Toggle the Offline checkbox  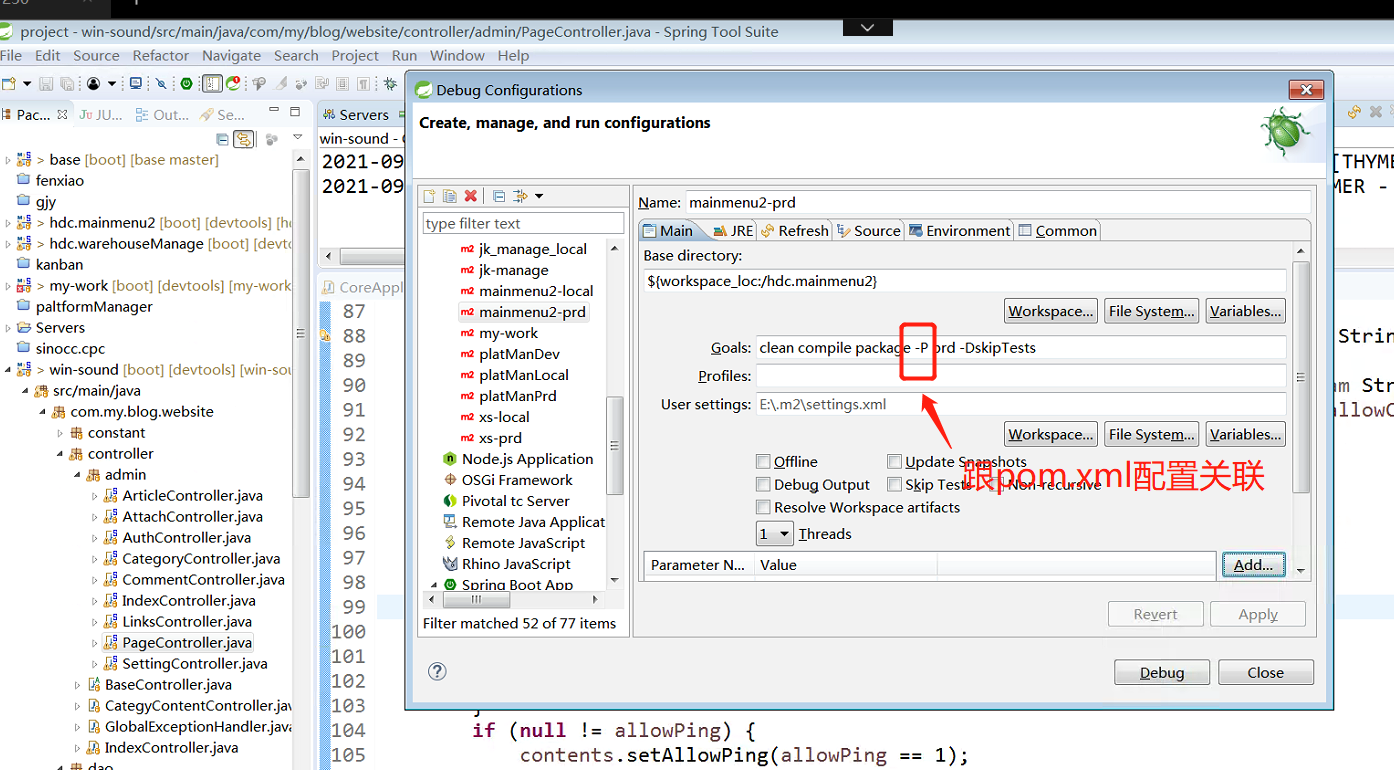(x=763, y=461)
